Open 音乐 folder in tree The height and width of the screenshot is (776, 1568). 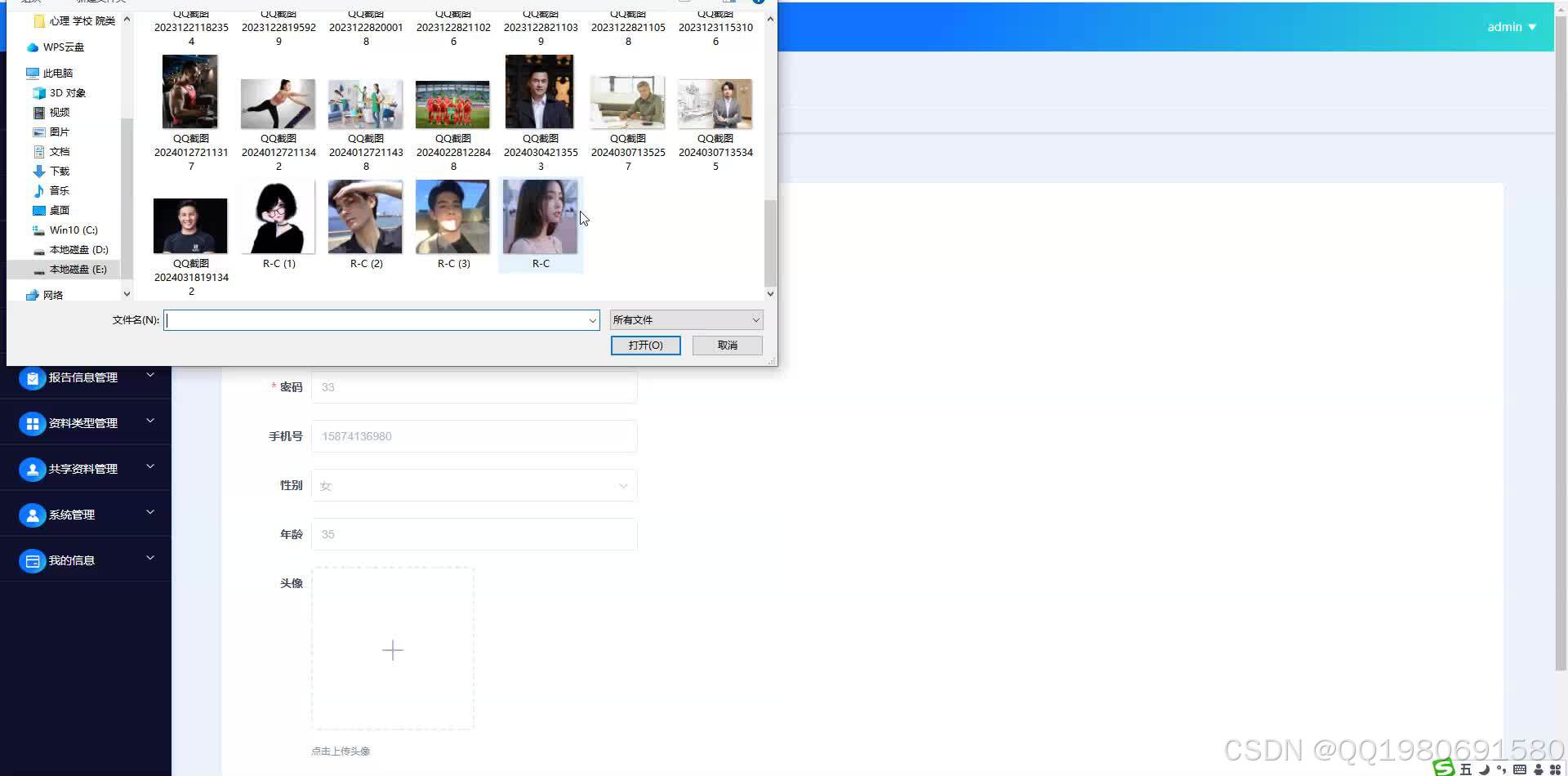tap(51, 191)
